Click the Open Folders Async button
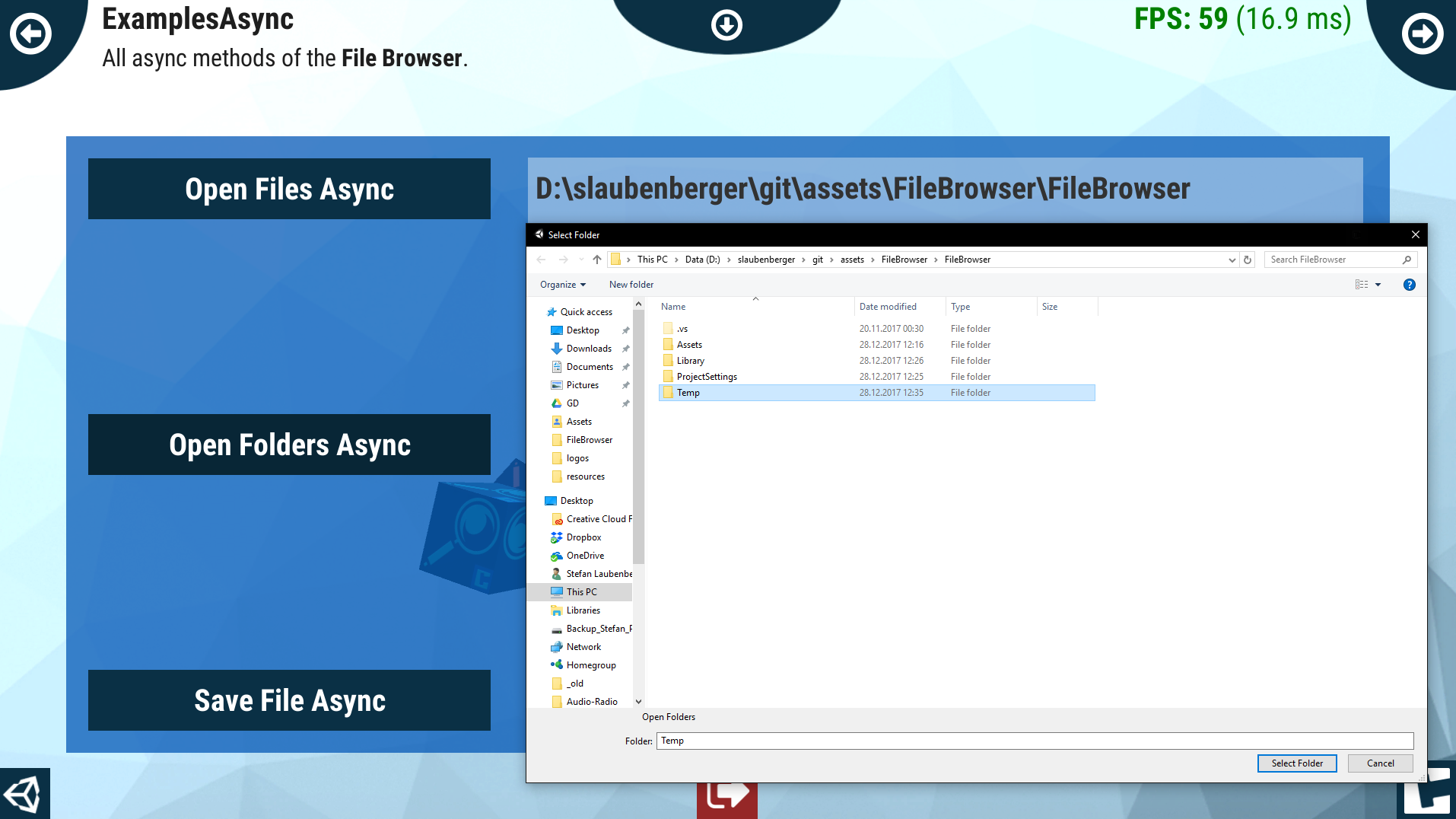 pos(289,445)
